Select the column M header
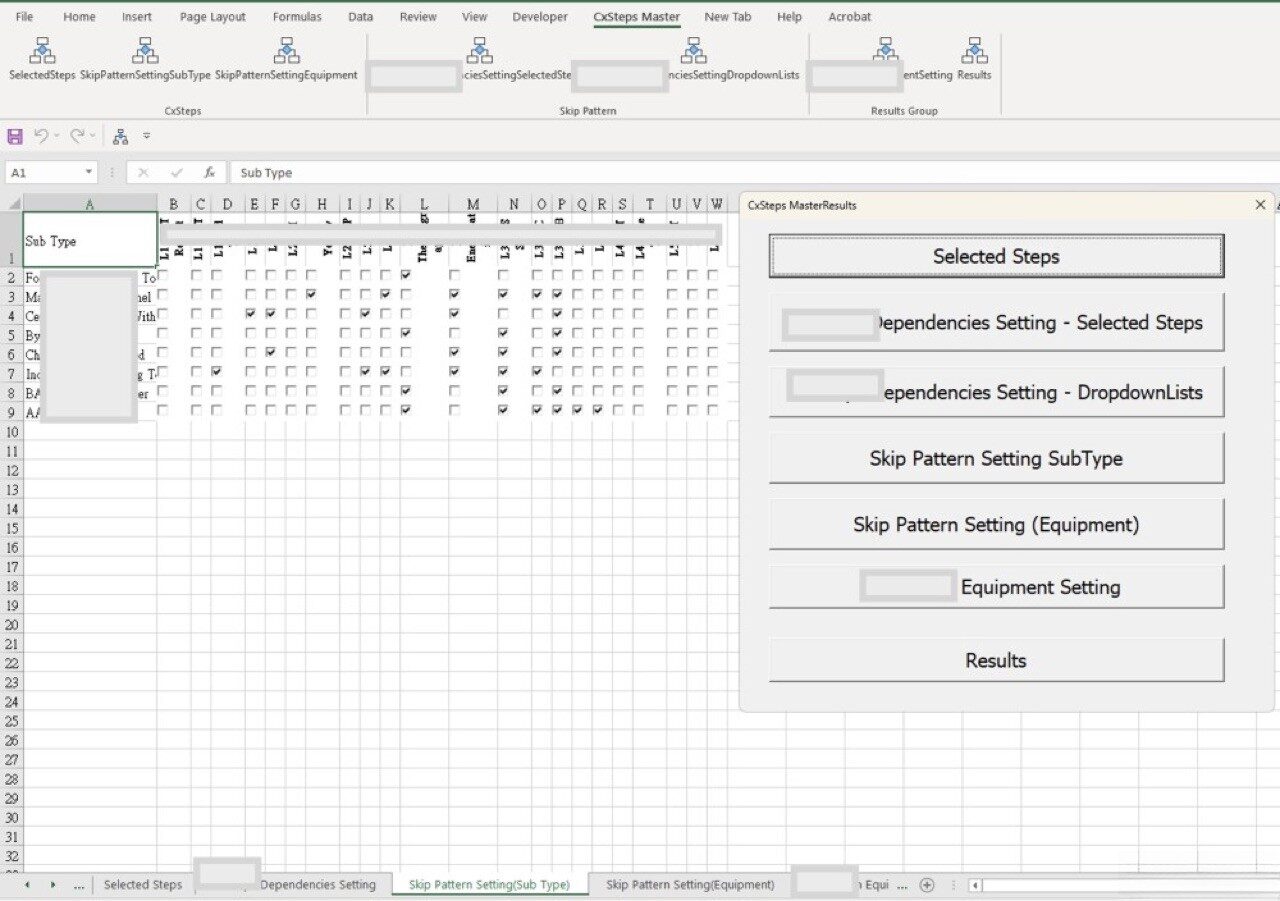Screen dimensions: 1280x901 coord(473,204)
